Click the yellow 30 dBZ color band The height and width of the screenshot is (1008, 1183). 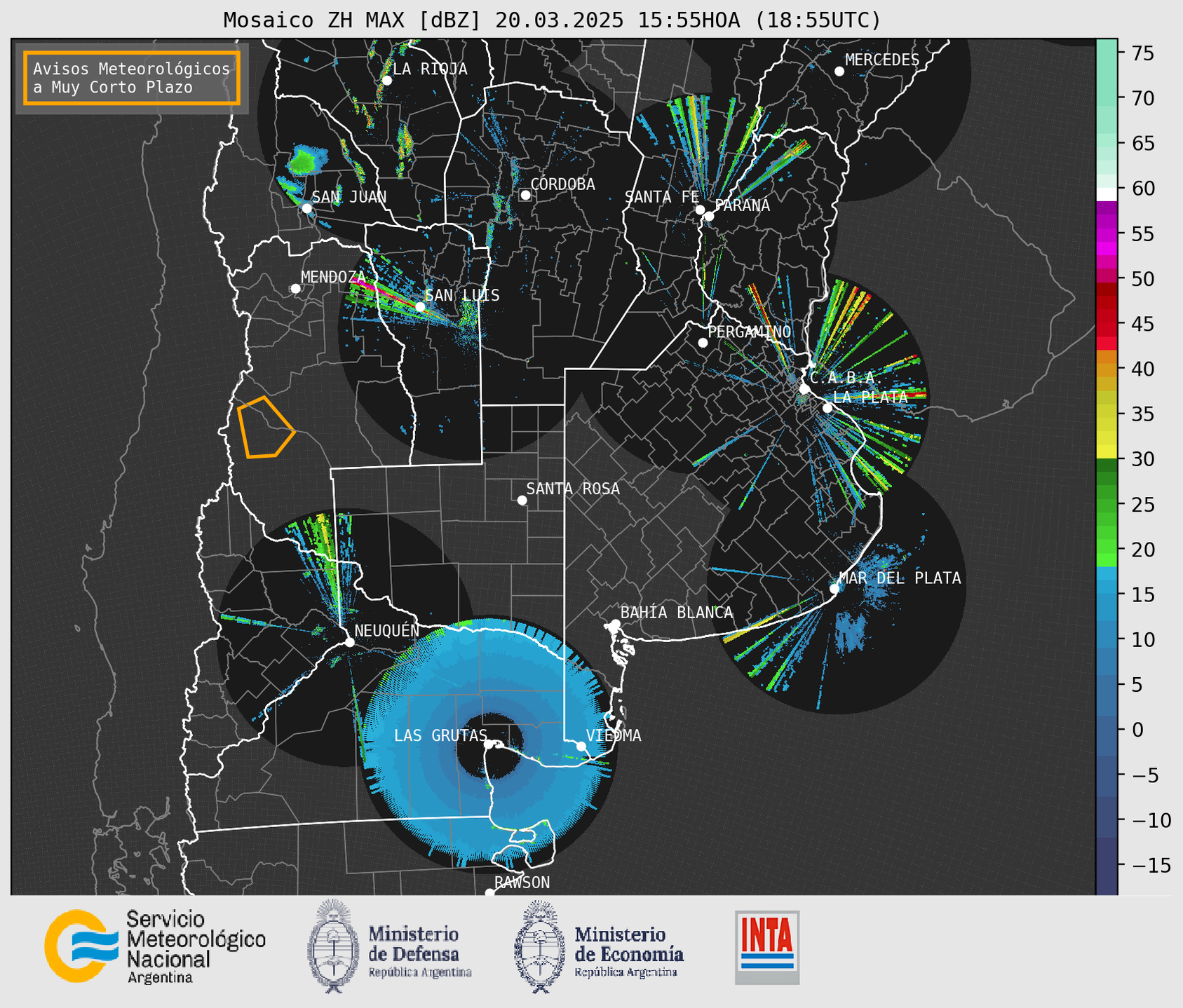coord(1107,452)
